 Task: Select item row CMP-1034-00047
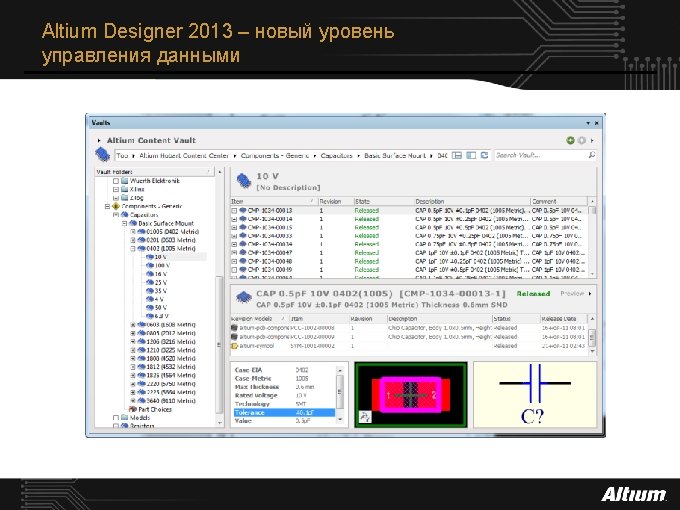pos(409,253)
